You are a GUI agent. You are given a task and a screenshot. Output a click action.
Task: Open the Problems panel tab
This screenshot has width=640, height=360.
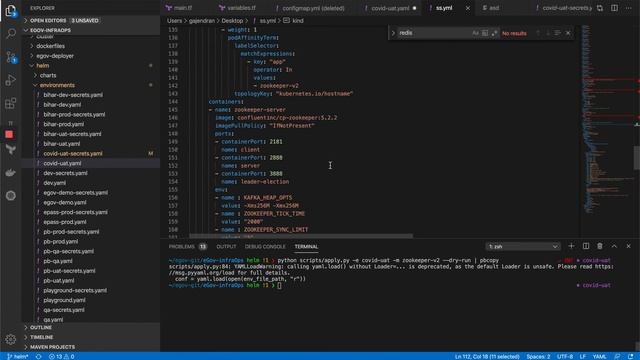188,247
